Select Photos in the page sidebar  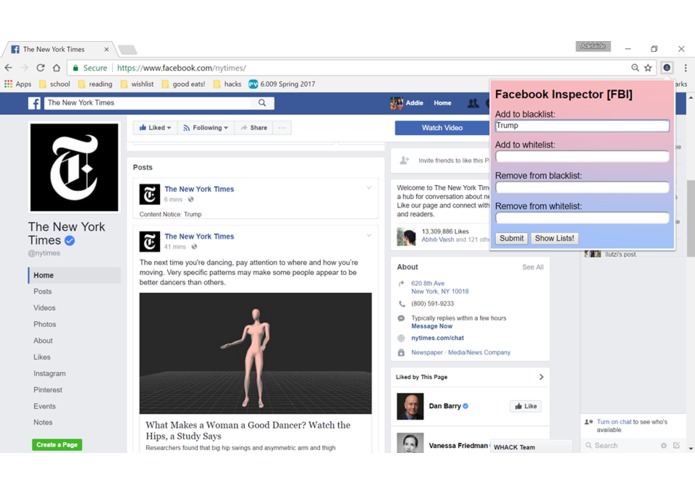point(45,324)
